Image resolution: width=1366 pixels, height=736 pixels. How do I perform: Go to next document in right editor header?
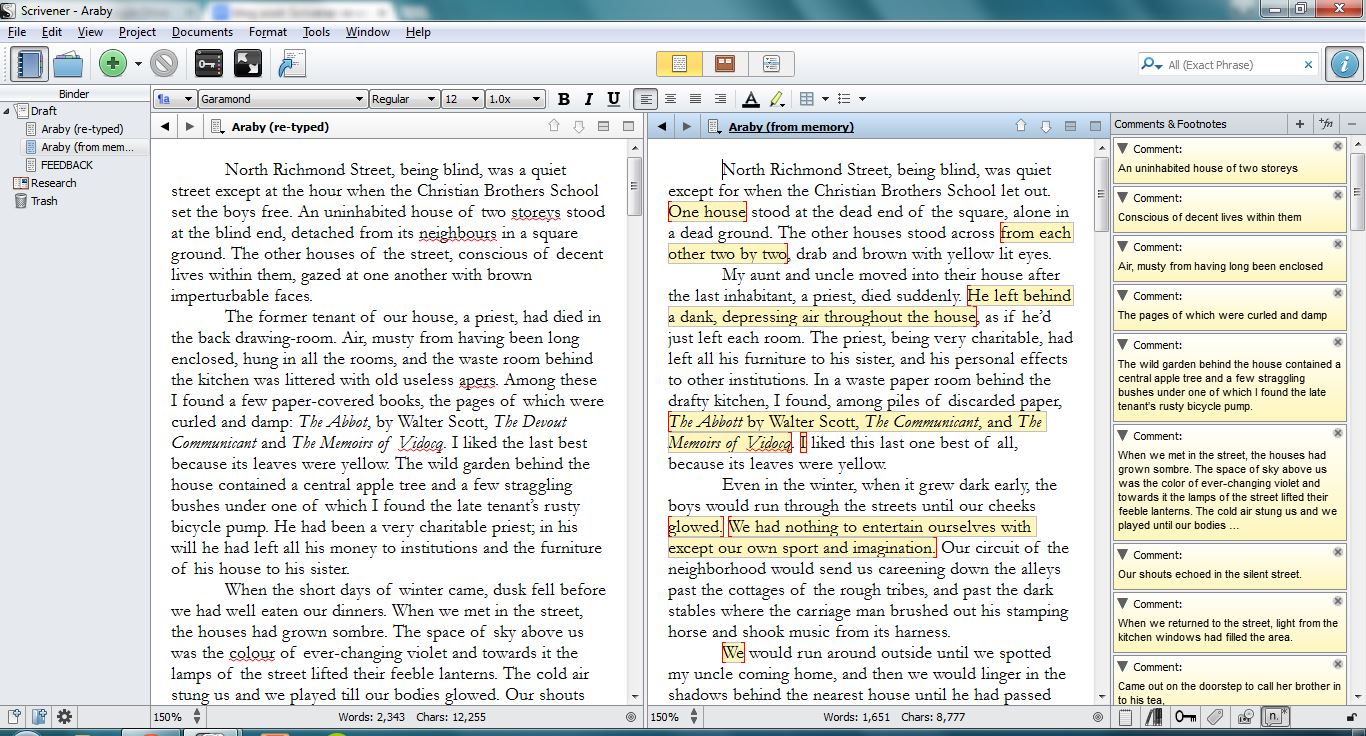pos(1046,127)
